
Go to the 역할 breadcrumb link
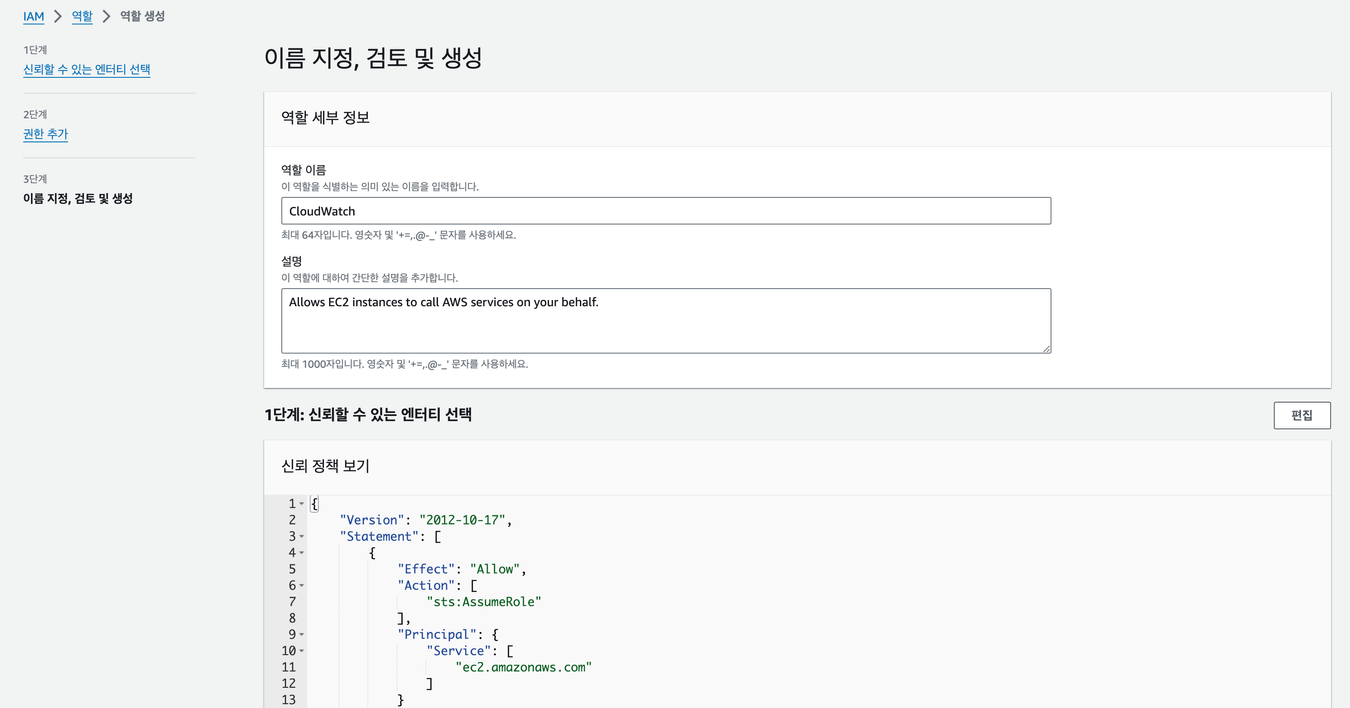pyautogui.click(x=82, y=16)
